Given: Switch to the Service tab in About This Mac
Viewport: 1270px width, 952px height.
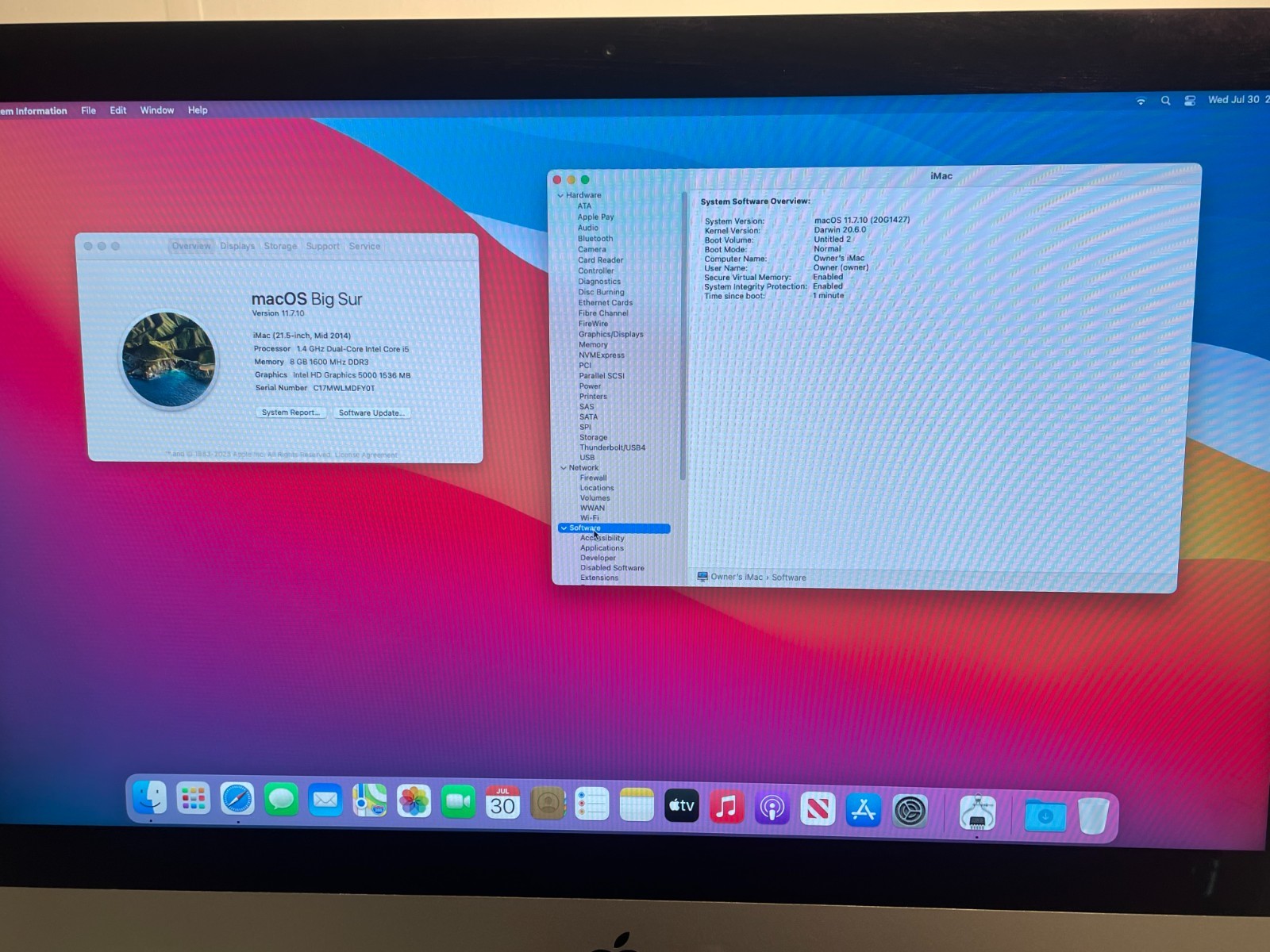Looking at the screenshot, I should point(364,246).
